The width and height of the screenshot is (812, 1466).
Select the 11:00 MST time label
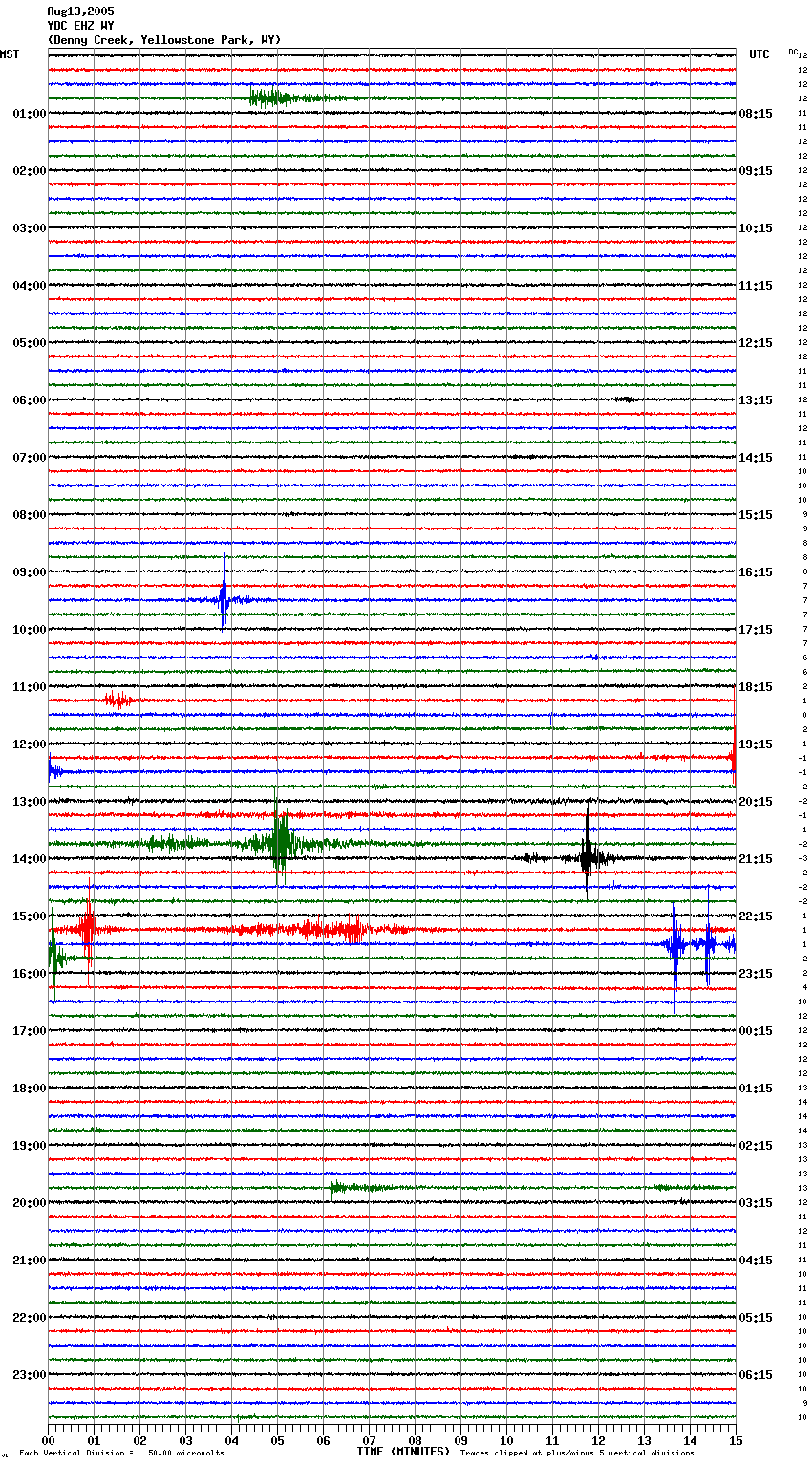pyautogui.click(x=30, y=687)
